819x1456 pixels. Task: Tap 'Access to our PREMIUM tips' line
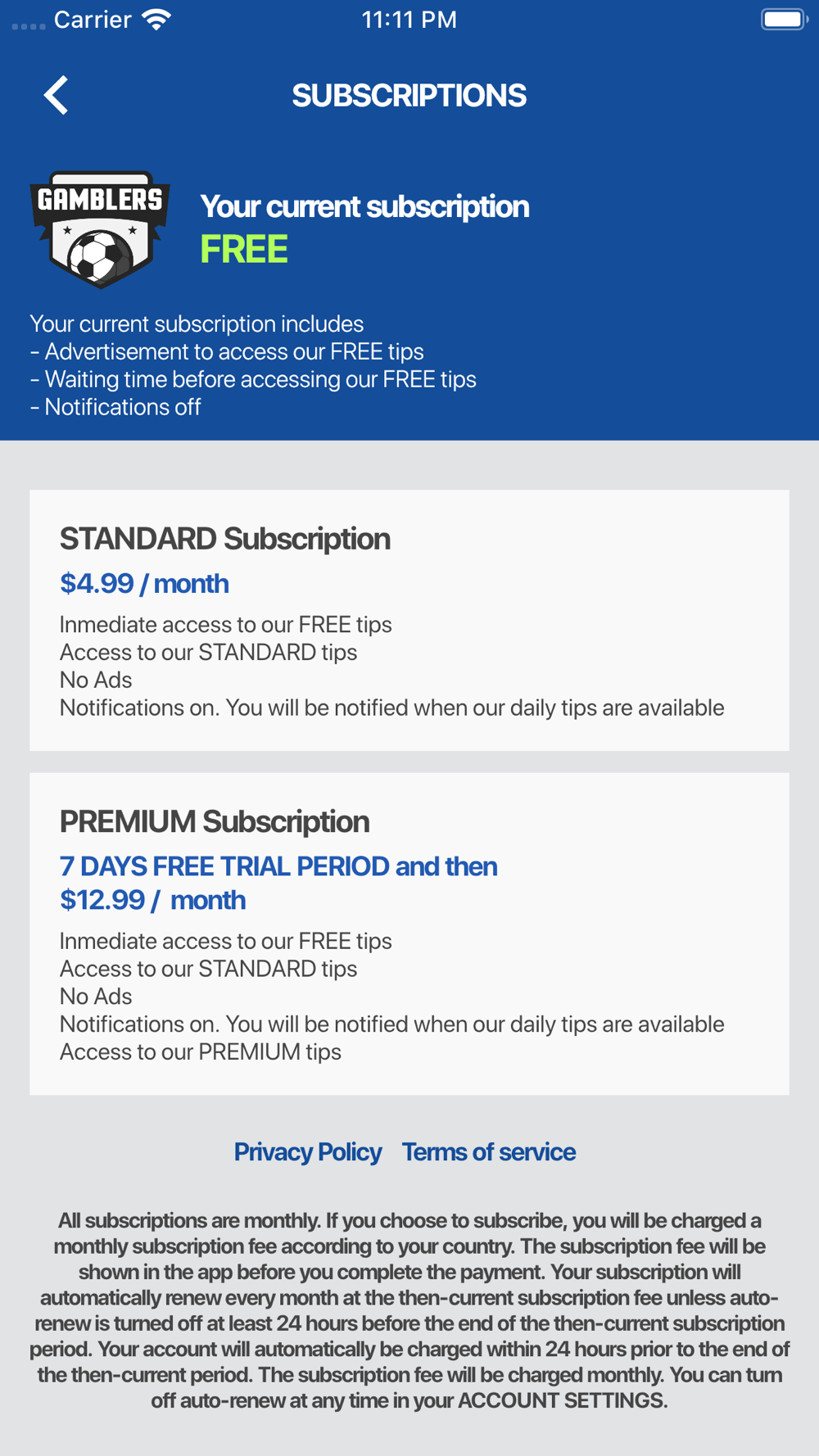(x=201, y=1051)
